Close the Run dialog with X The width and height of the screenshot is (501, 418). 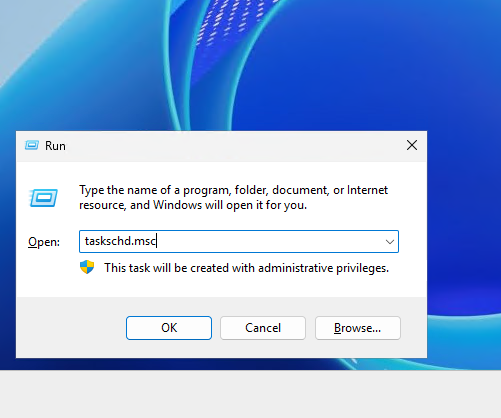tap(412, 145)
